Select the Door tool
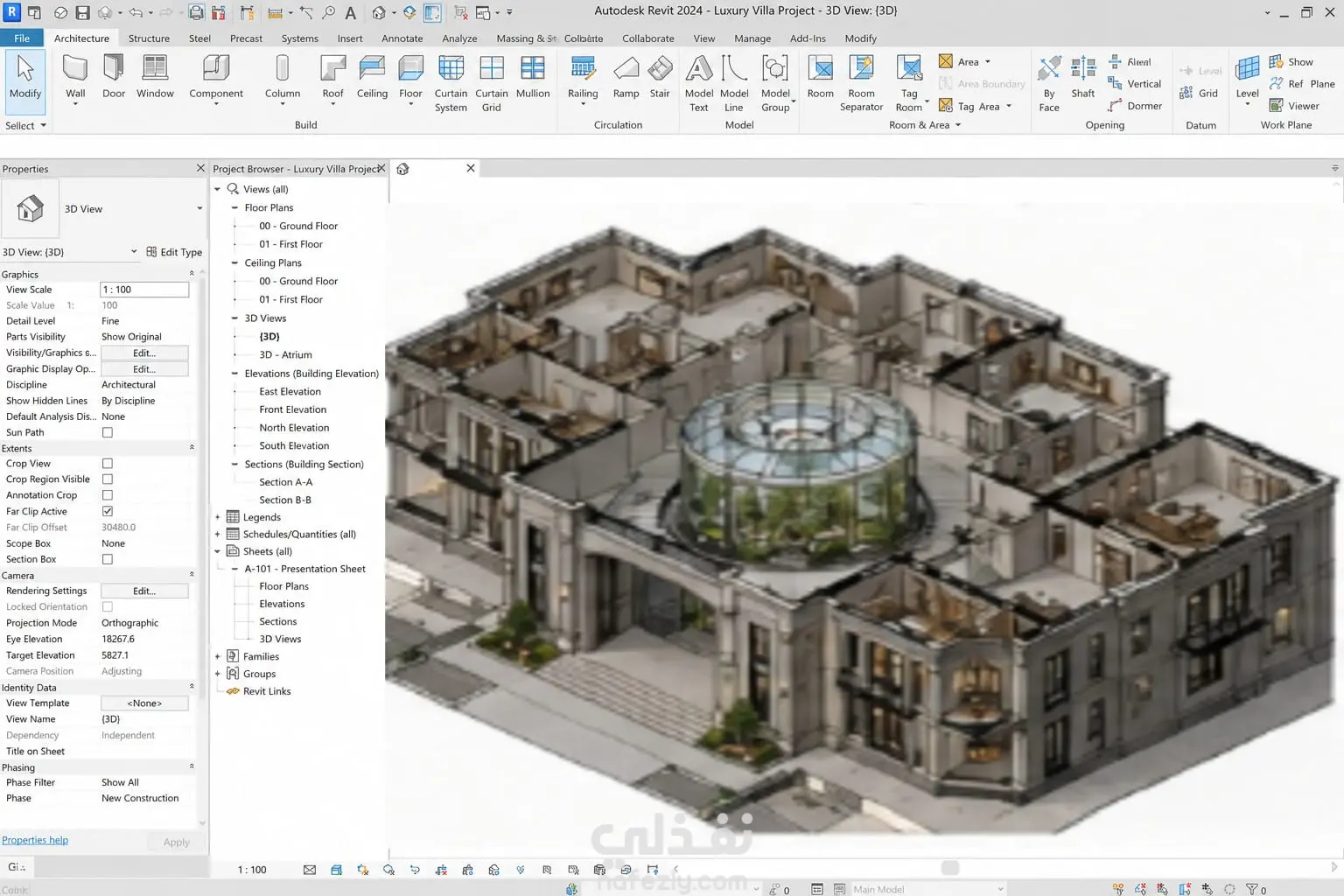Image resolution: width=1344 pixels, height=896 pixels. (114, 77)
